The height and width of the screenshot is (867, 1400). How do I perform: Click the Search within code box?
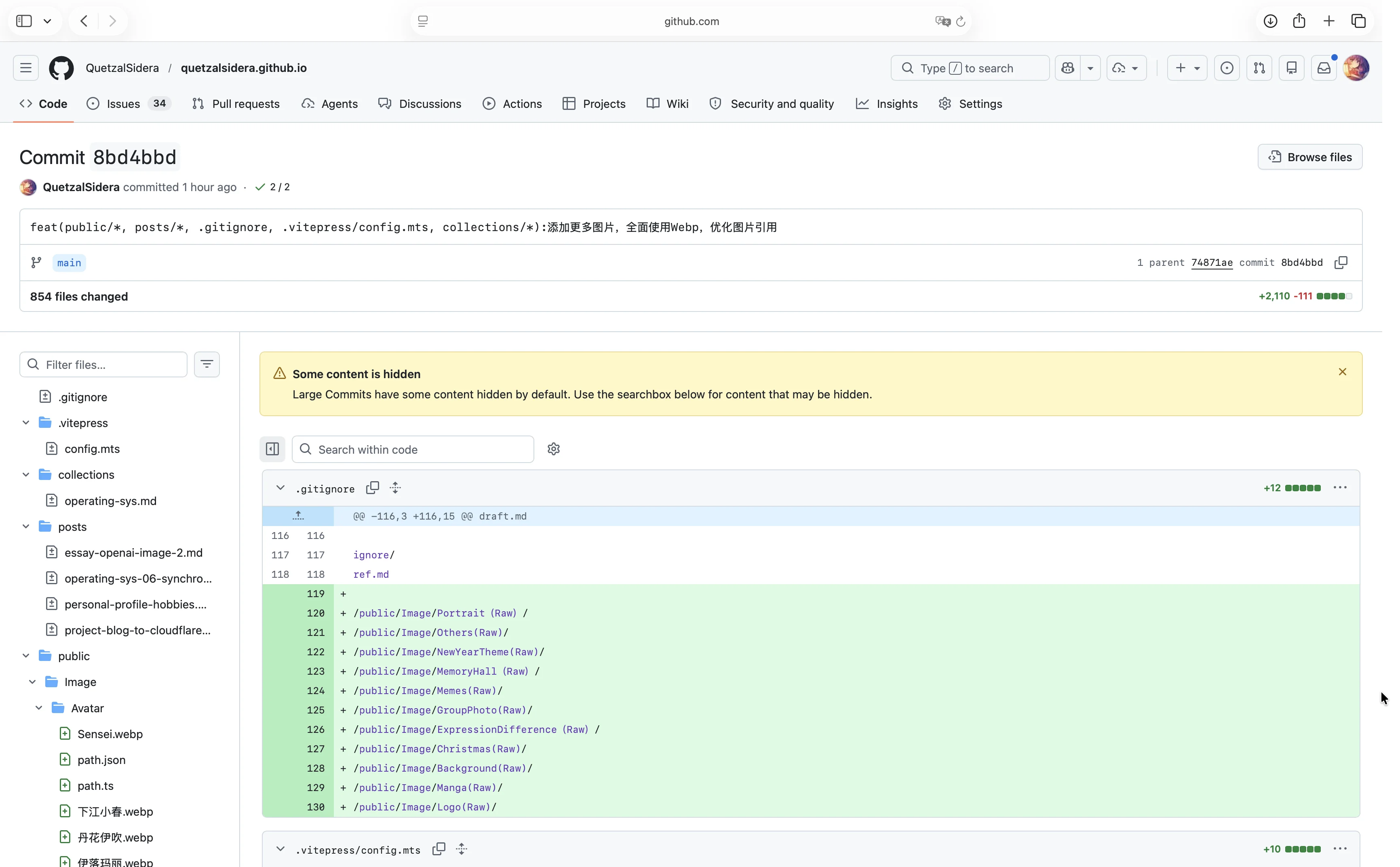(x=413, y=449)
